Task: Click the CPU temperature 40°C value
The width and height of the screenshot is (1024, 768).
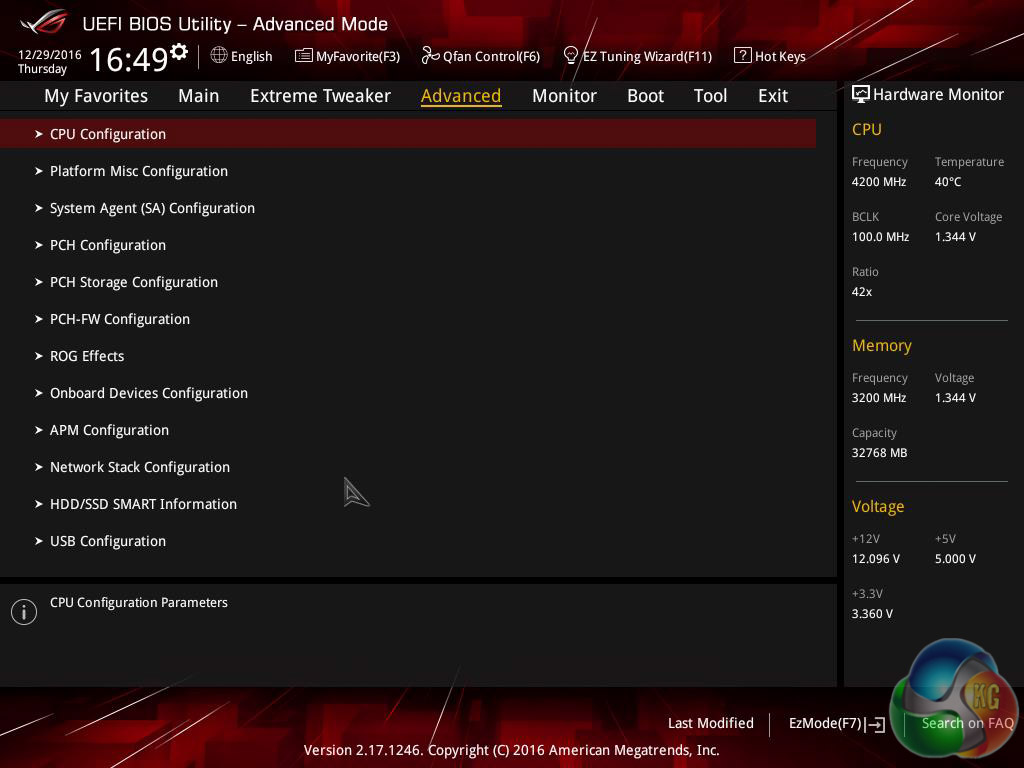Action: click(948, 182)
